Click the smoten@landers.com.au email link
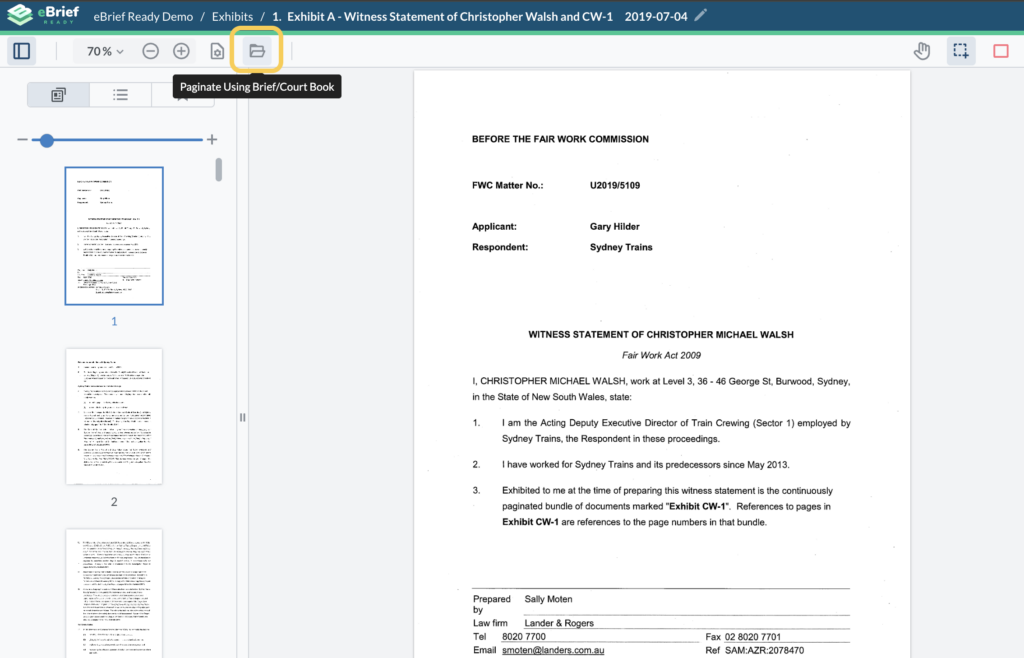 (553, 650)
